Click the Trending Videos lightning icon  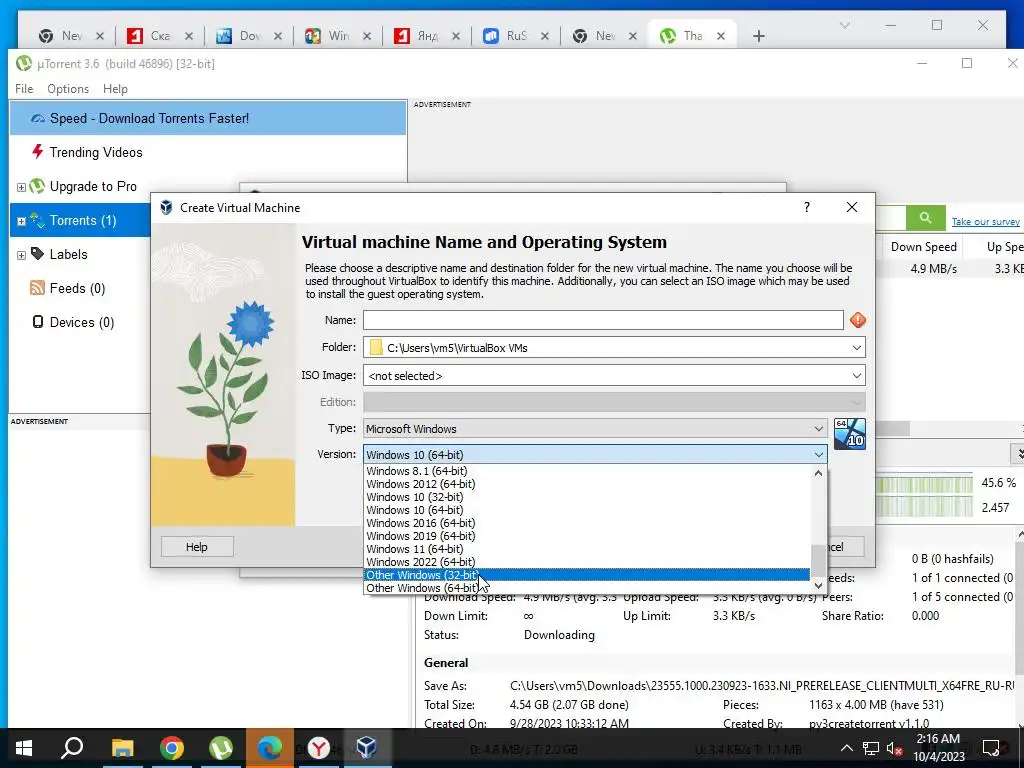[x=37, y=152]
